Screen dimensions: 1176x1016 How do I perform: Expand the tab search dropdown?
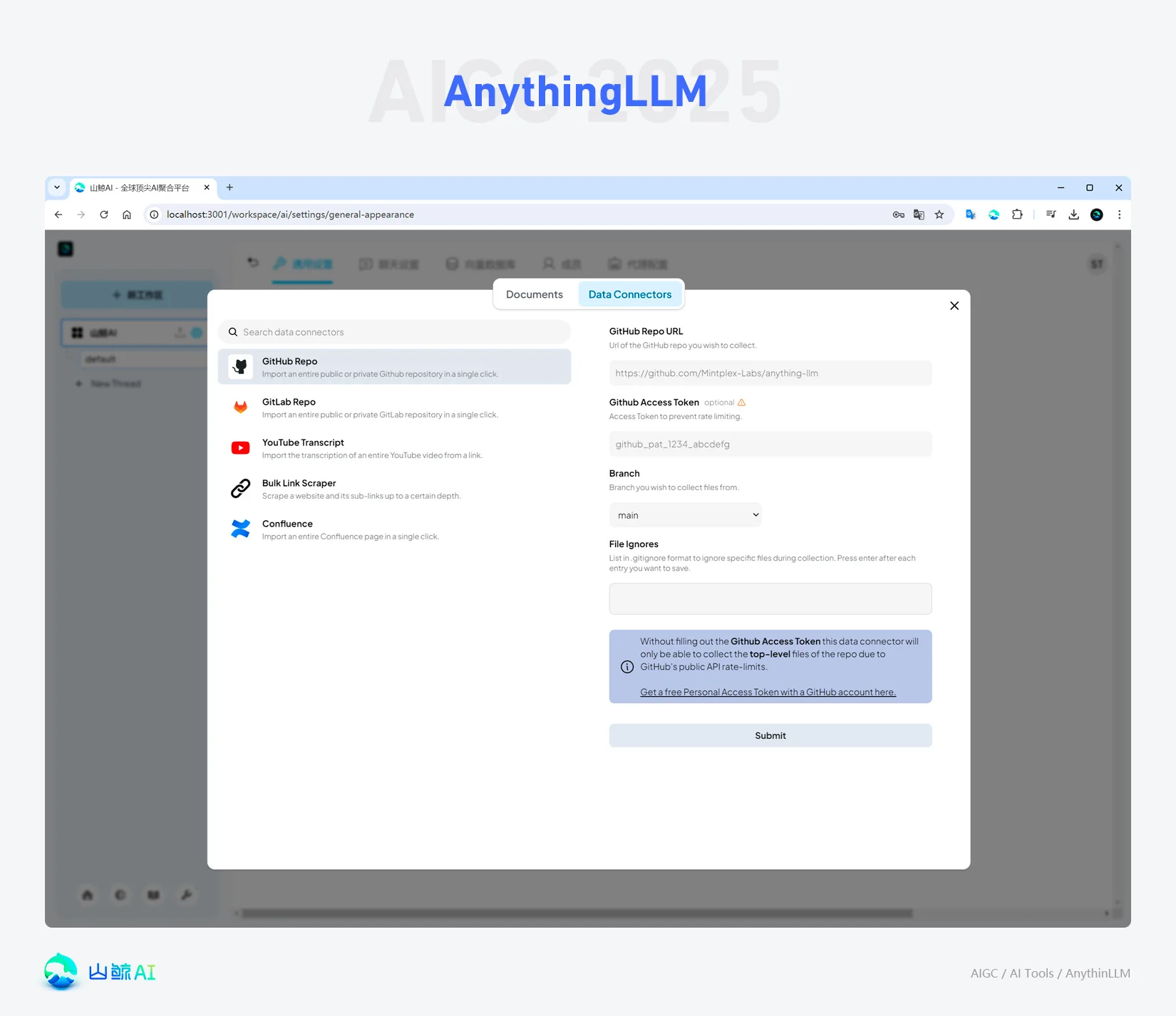57,187
